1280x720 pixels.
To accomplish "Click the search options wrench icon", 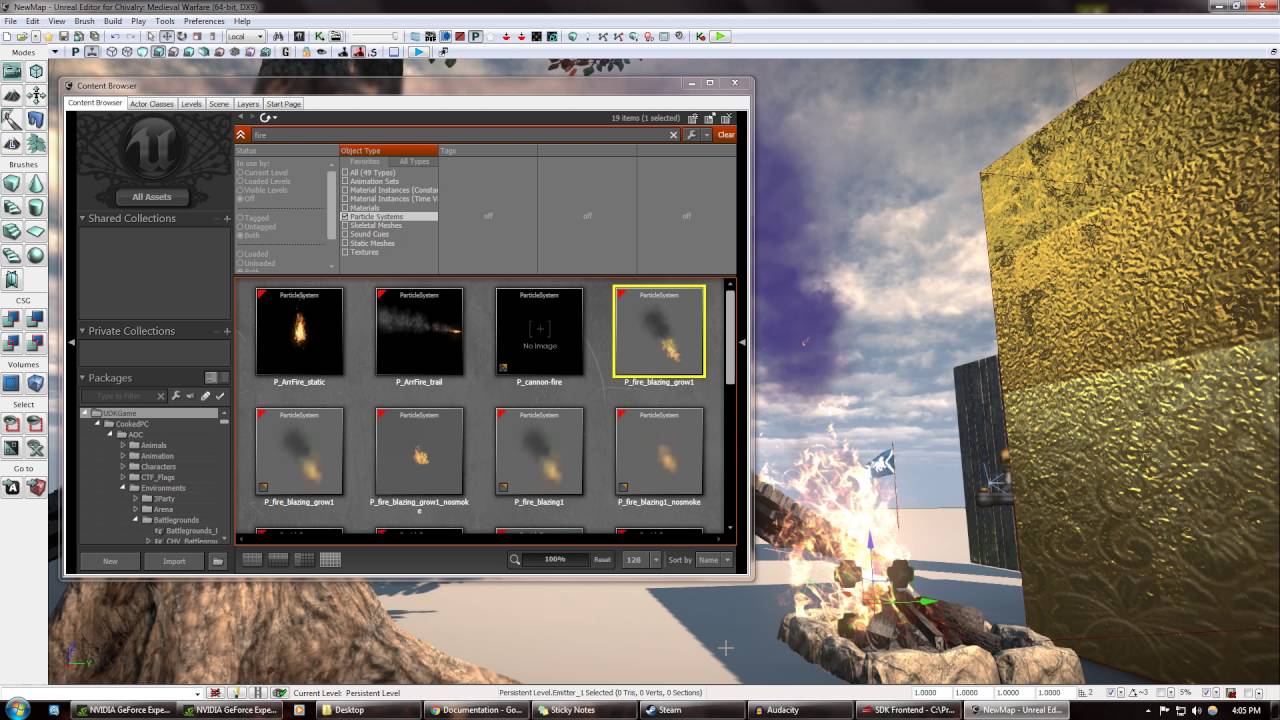I will point(691,134).
